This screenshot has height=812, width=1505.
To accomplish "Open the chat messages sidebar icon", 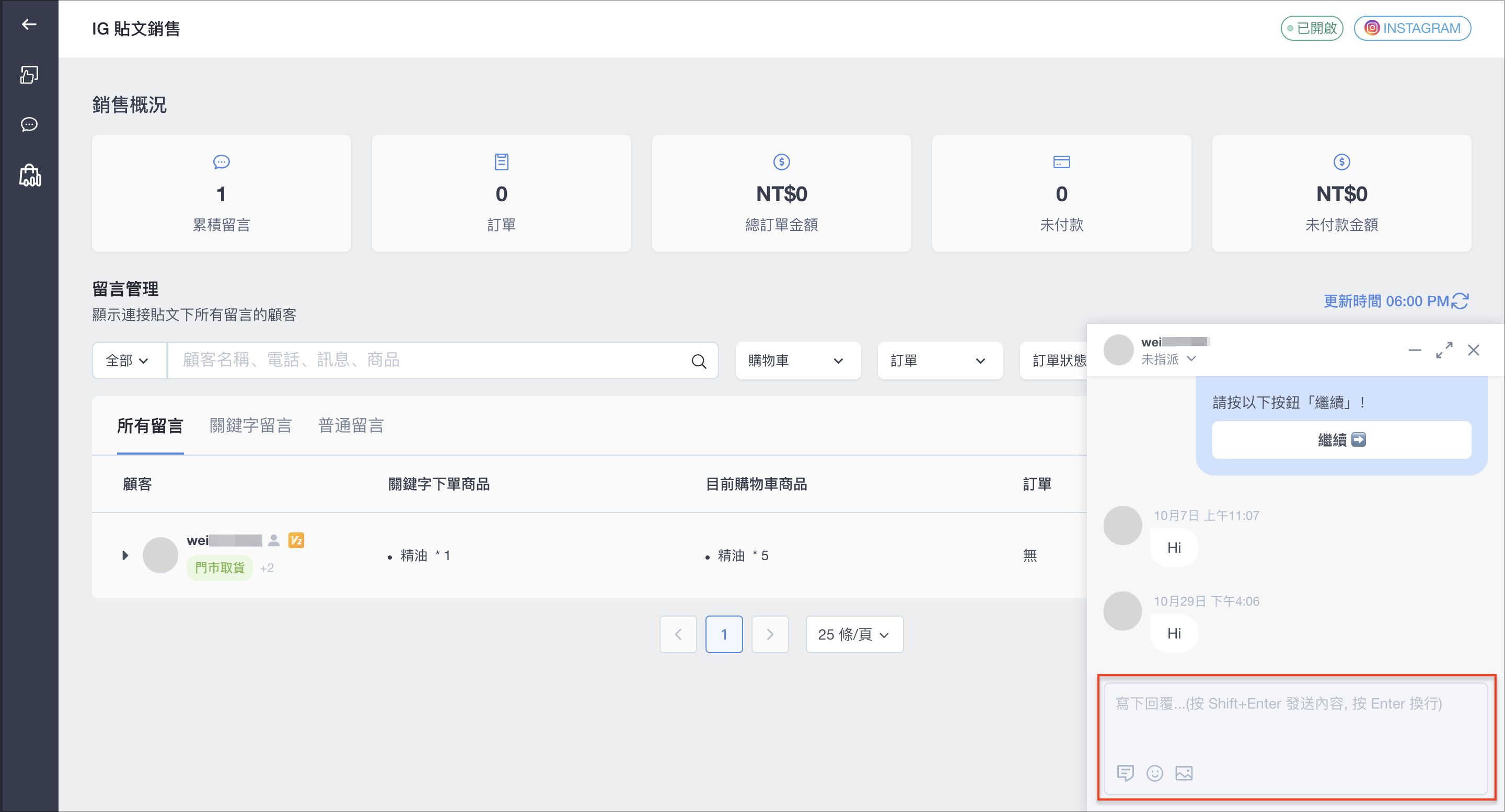I will [x=29, y=124].
